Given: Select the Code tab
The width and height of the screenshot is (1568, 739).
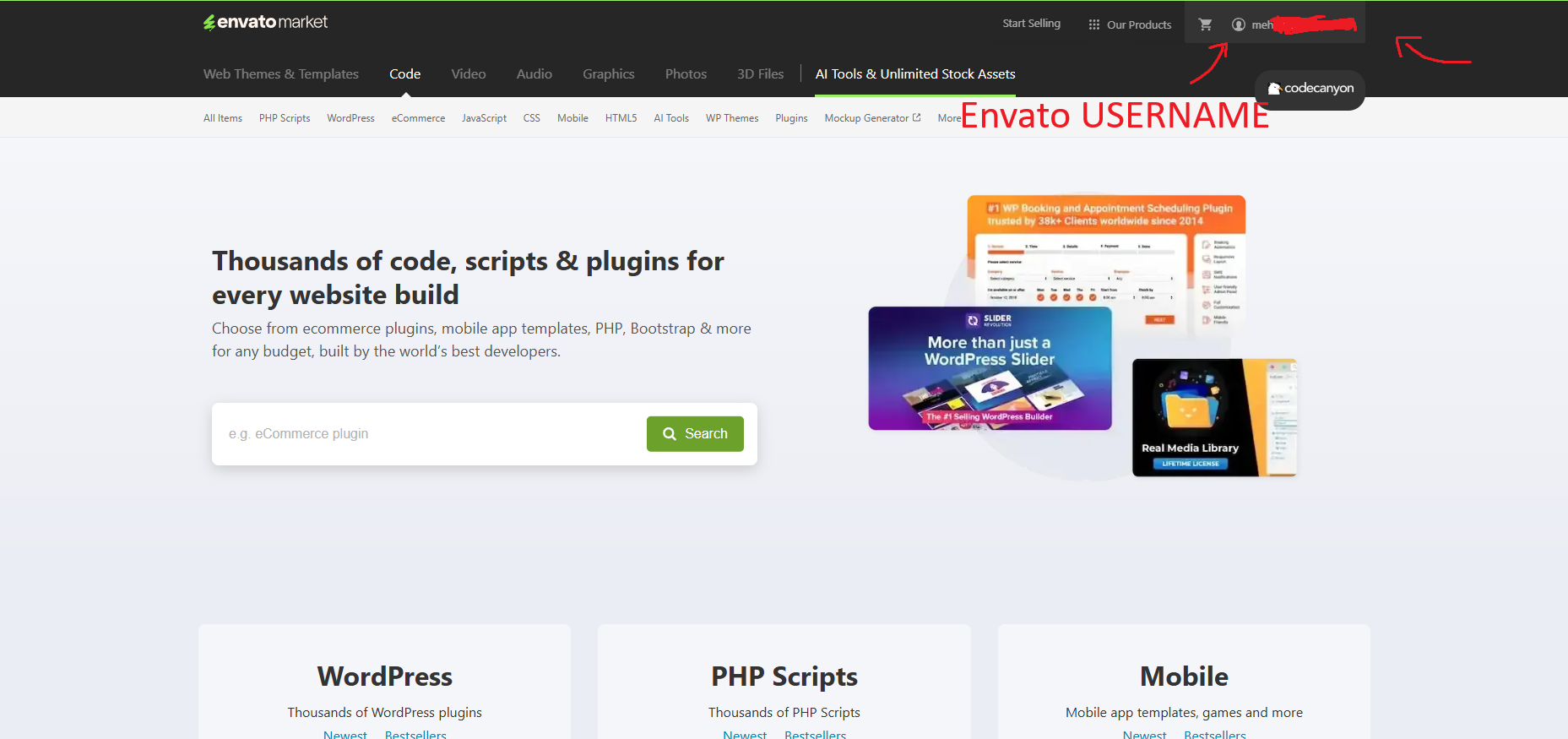Looking at the screenshot, I should click(405, 73).
